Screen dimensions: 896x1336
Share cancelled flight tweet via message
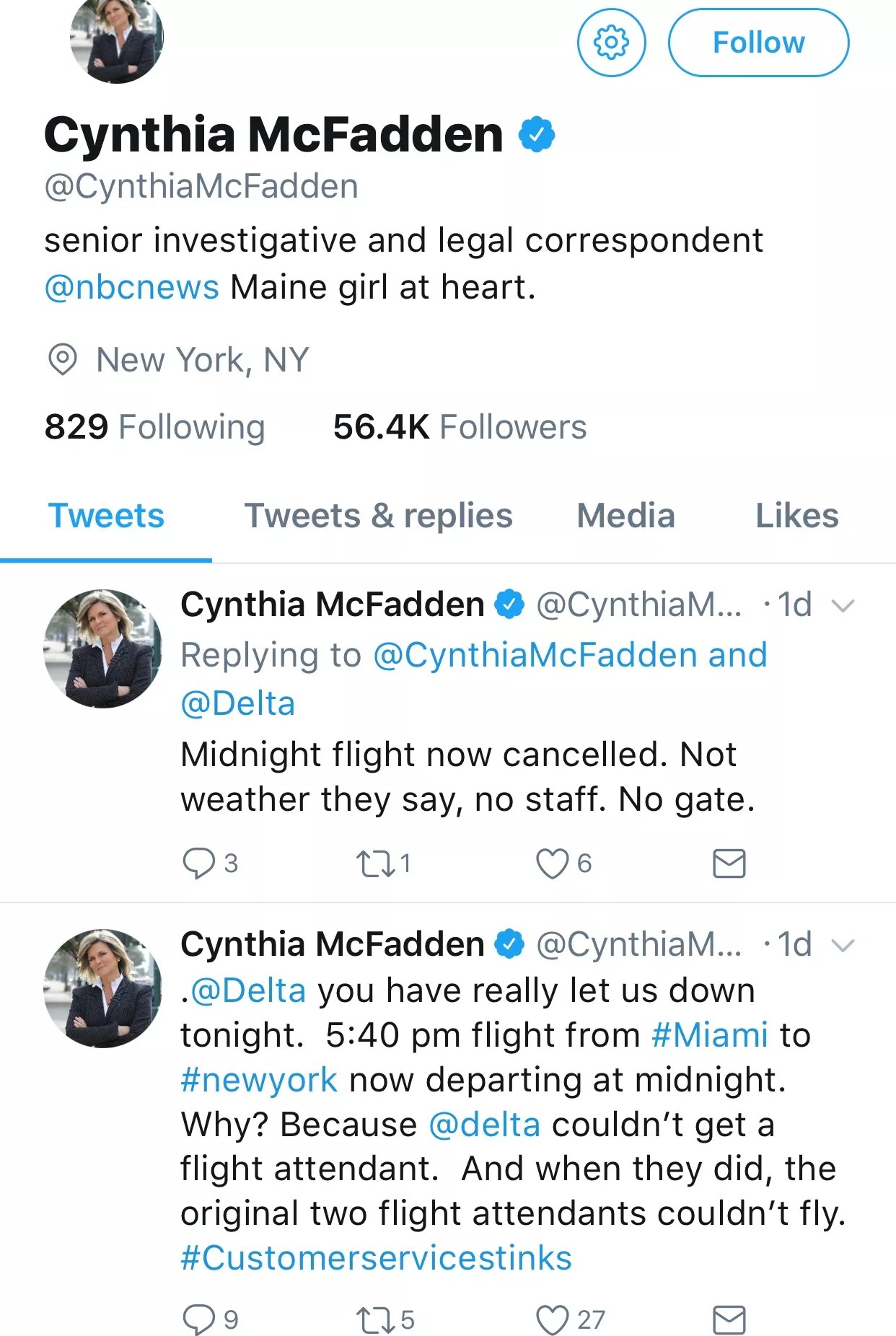729,863
